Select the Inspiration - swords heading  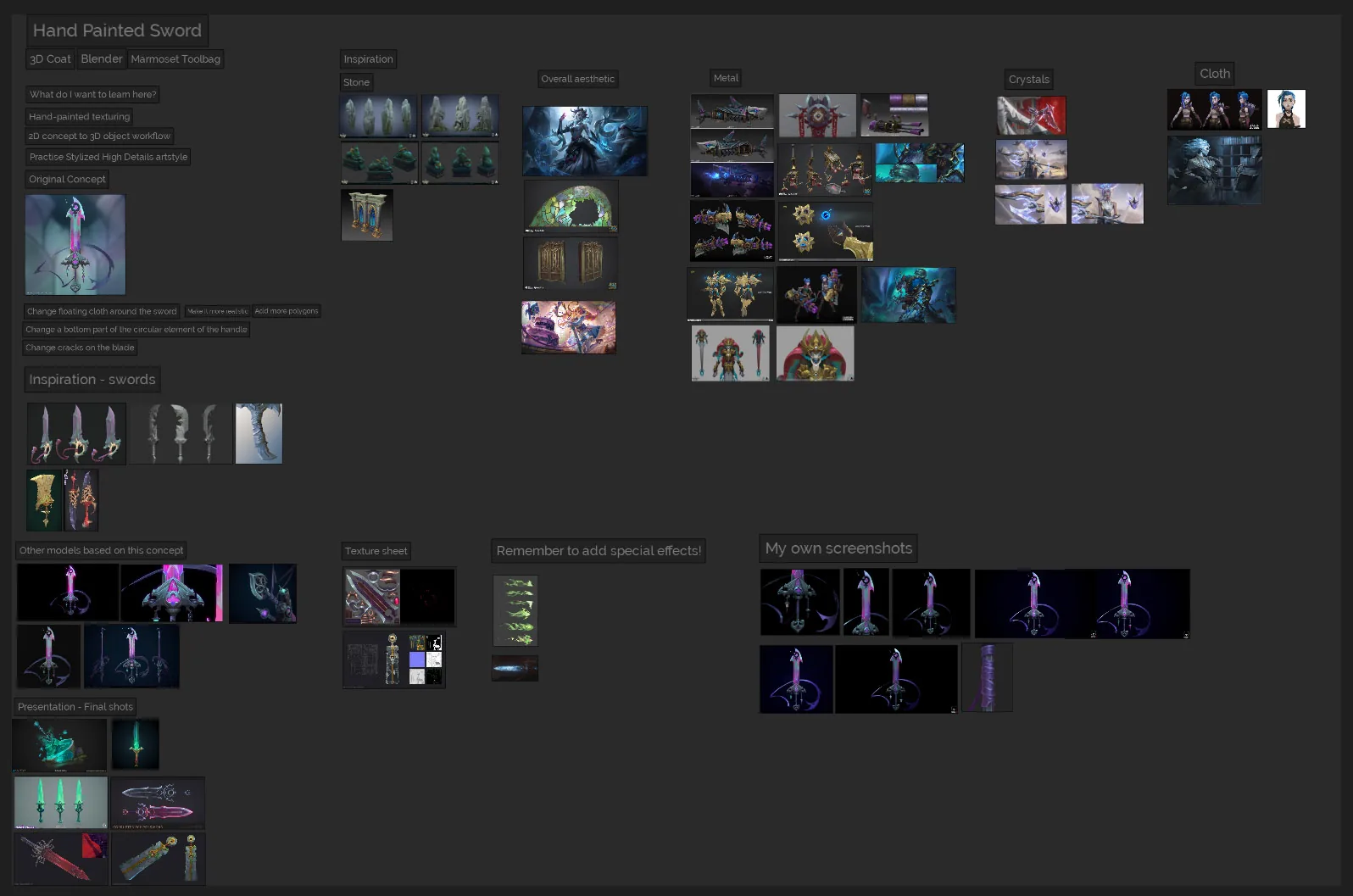click(x=92, y=380)
